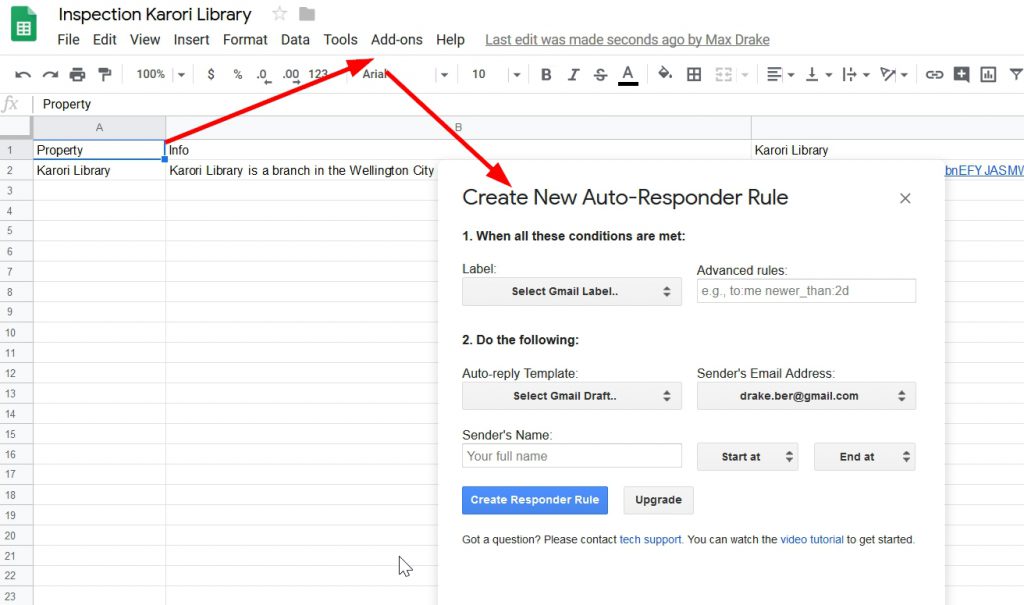This screenshot has height=605, width=1024.
Task: Open the Format menu
Action: (245, 40)
